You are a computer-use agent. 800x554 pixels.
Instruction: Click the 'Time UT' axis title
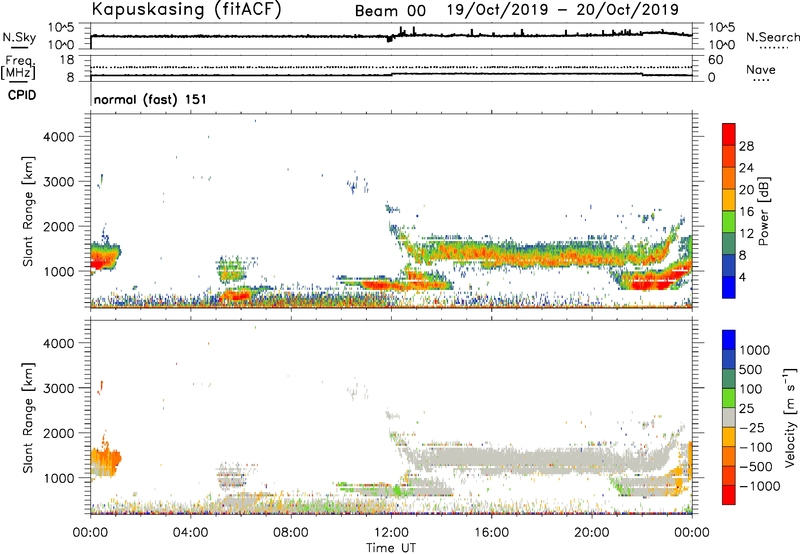(391, 548)
